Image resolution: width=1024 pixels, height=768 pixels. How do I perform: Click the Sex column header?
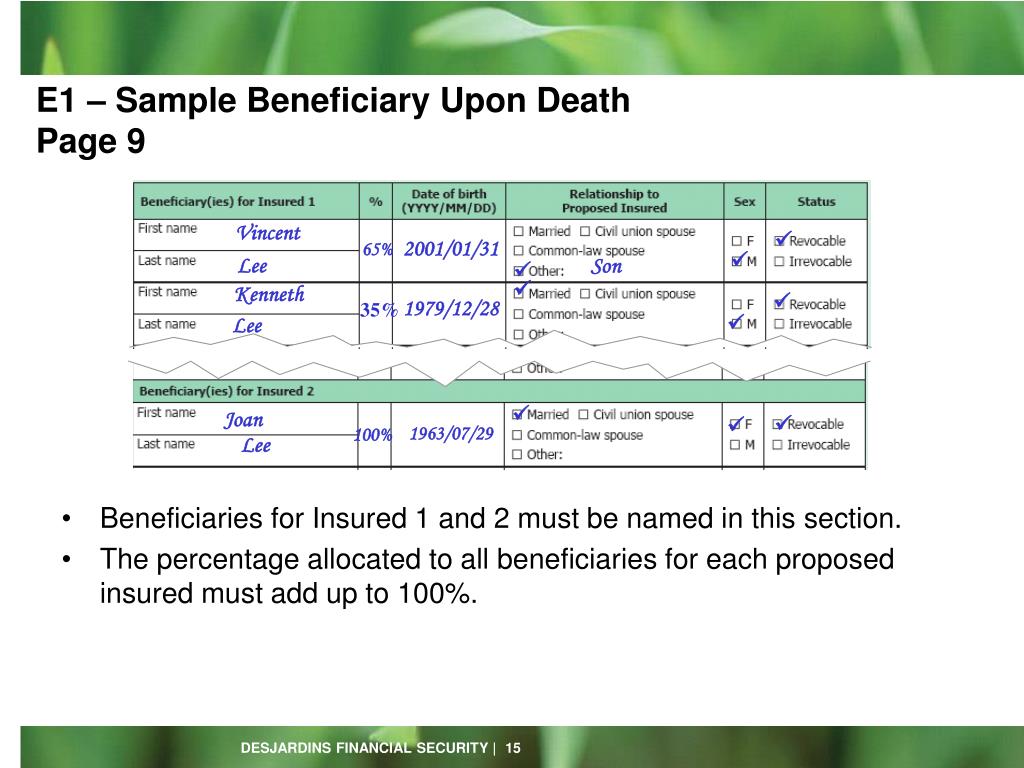coord(744,202)
